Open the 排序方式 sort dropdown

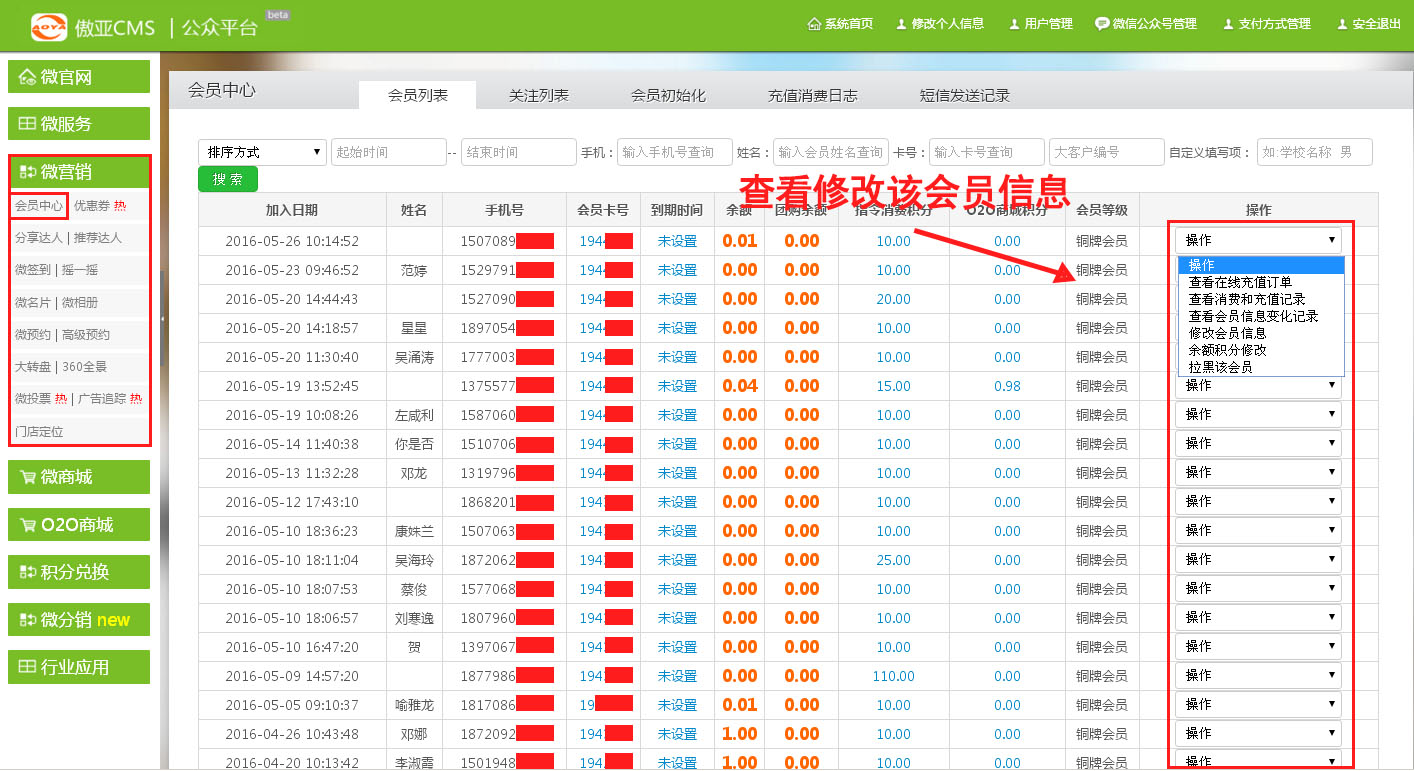[x=263, y=152]
